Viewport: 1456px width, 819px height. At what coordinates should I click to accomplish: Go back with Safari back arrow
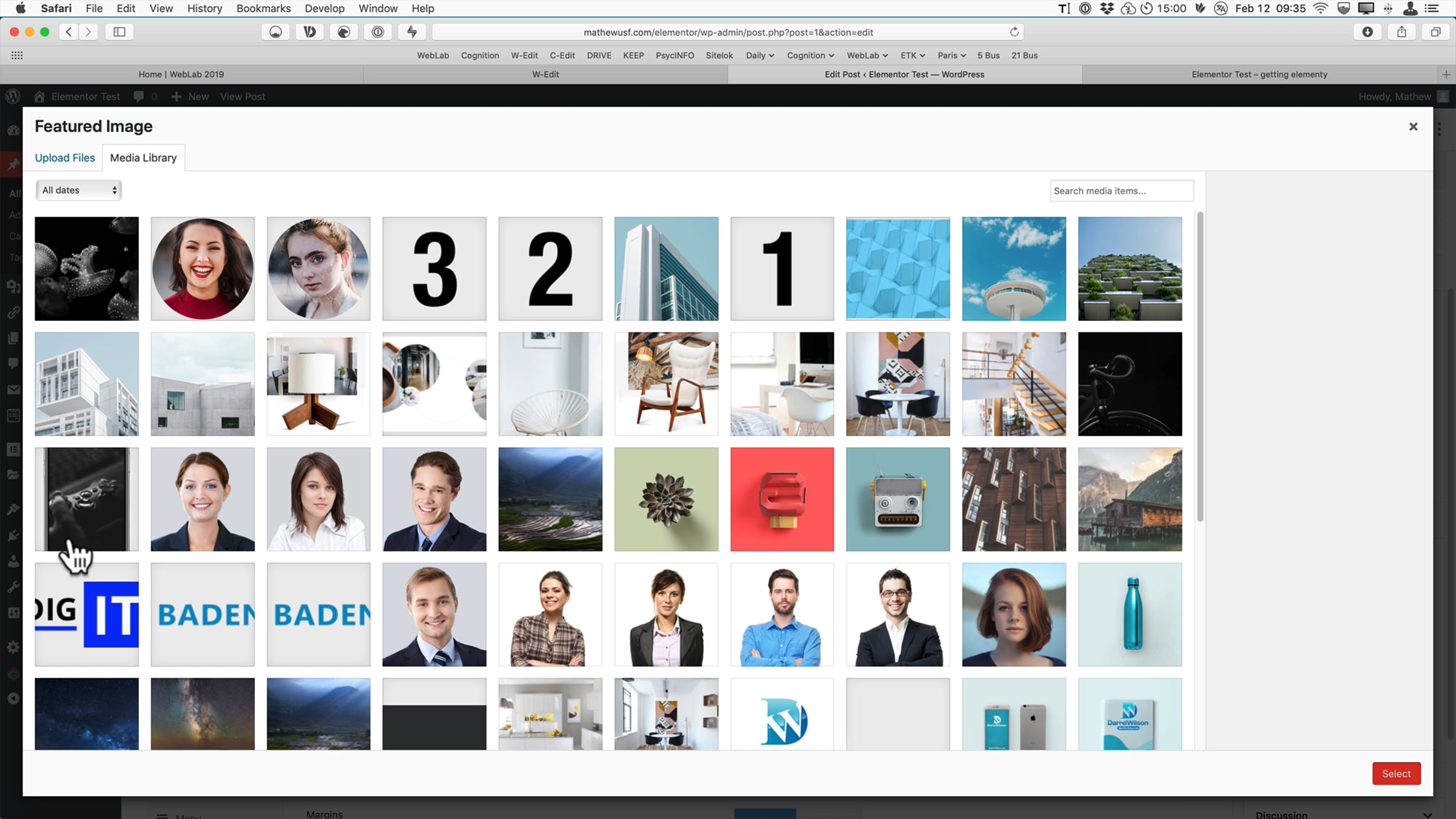coord(69,32)
